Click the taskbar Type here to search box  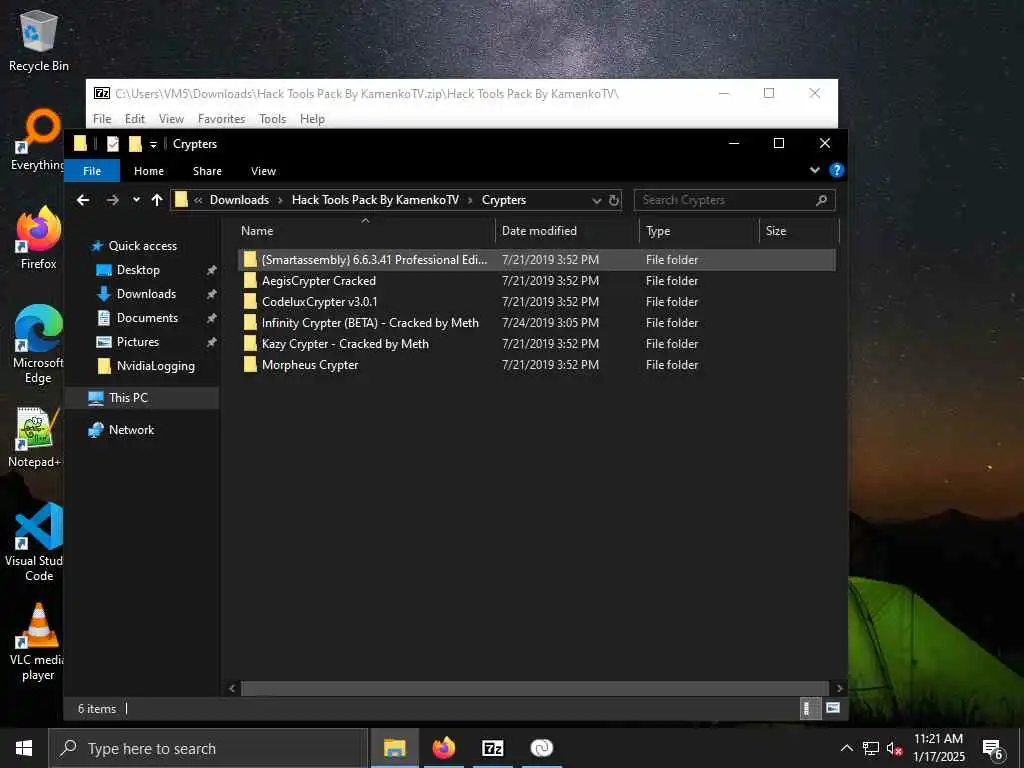pos(208,748)
